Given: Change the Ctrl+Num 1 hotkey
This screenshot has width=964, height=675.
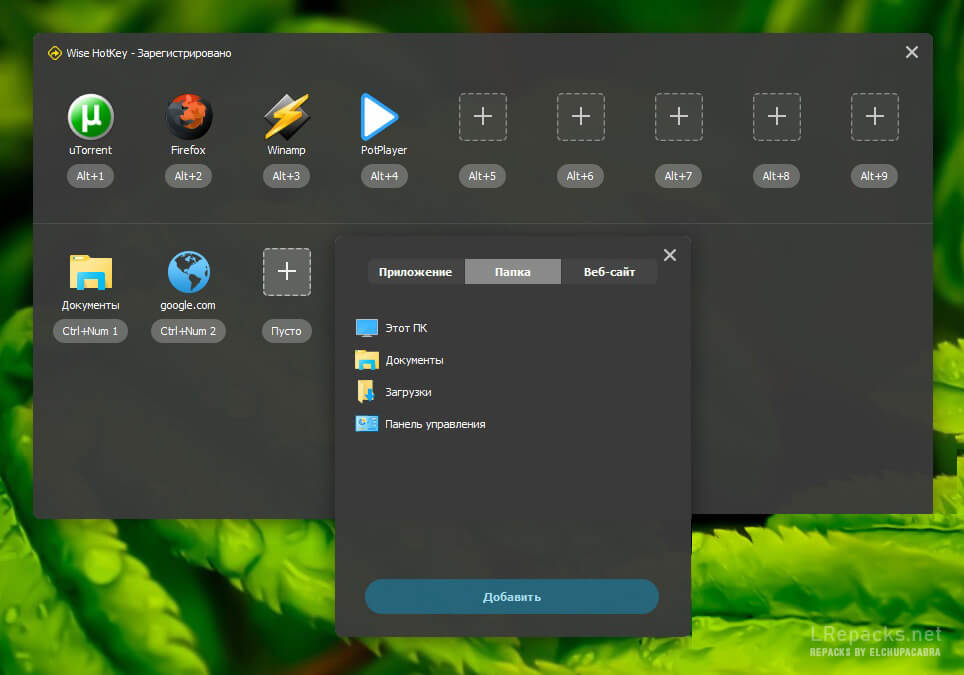Looking at the screenshot, I should 90,331.
